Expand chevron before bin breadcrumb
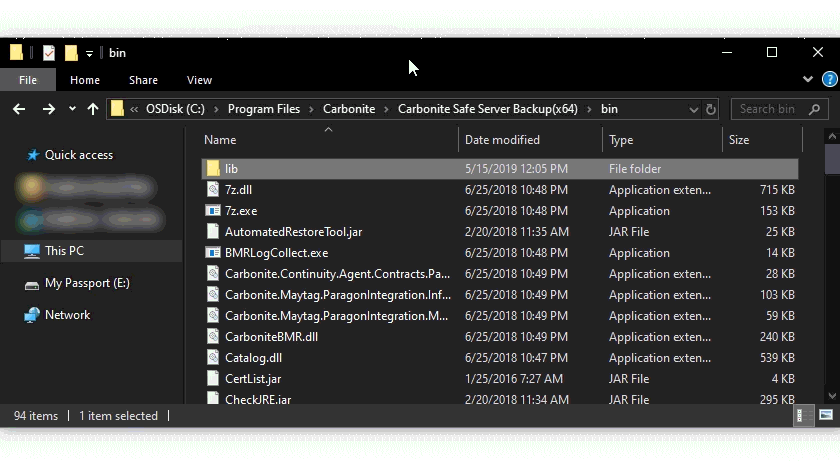The width and height of the screenshot is (840, 464). pyautogui.click(x=589, y=109)
